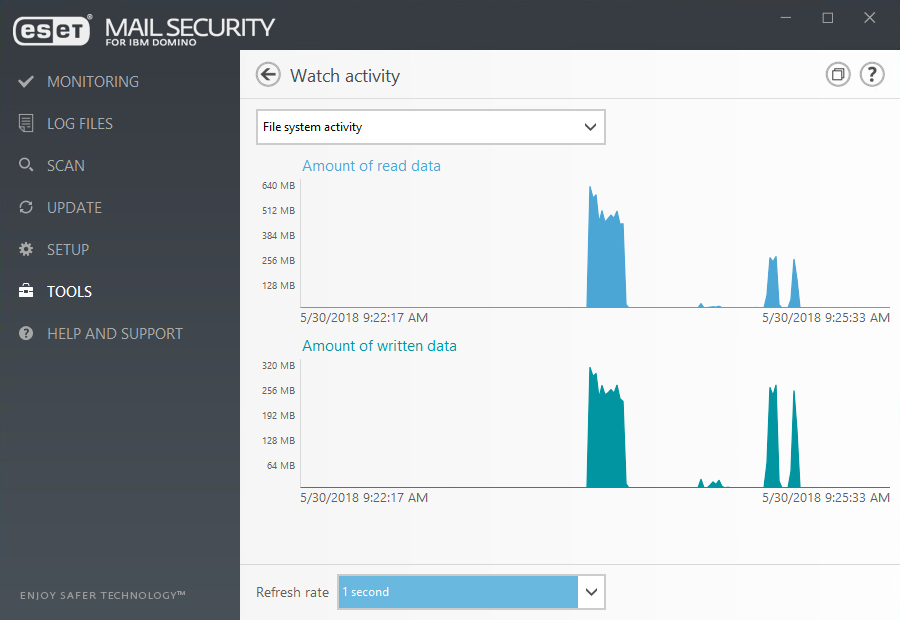Click the Update refresh icon
Viewport: 900px width, 620px height.
point(26,207)
